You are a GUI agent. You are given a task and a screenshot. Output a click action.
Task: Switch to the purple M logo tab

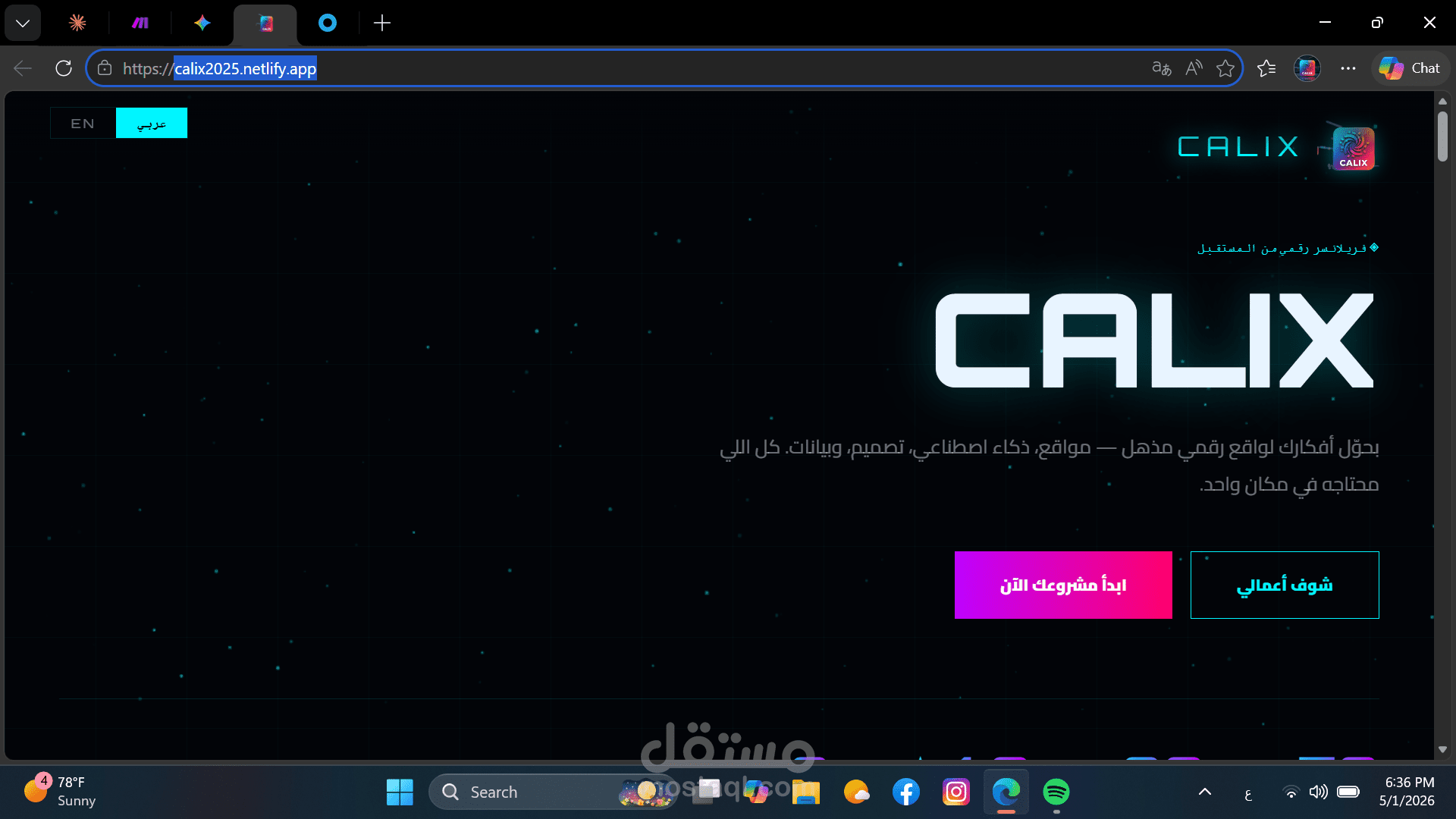coord(140,23)
